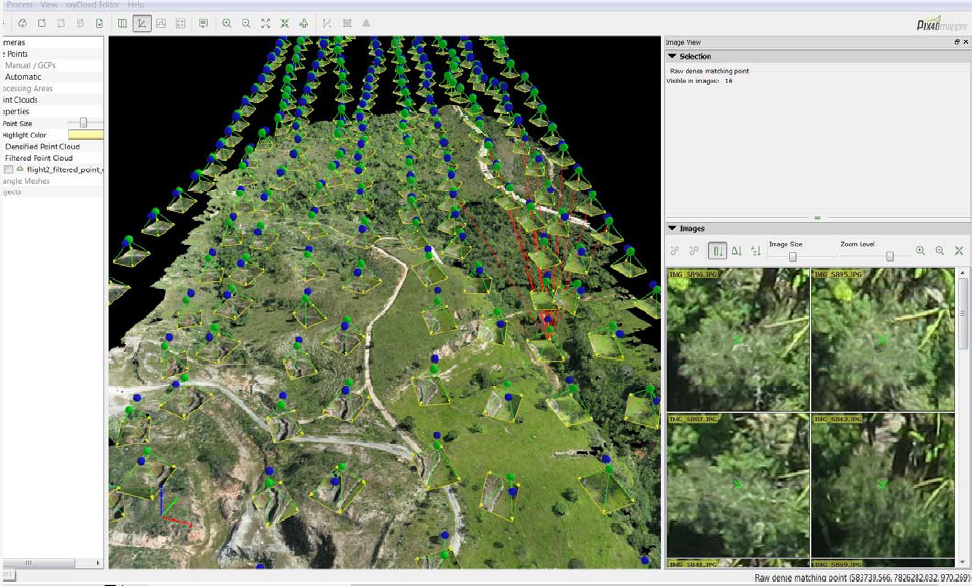Image resolution: width=973 pixels, height=586 pixels.
Task: Click the zoom out magnifier in main toolbar
Action: [246, 23]
